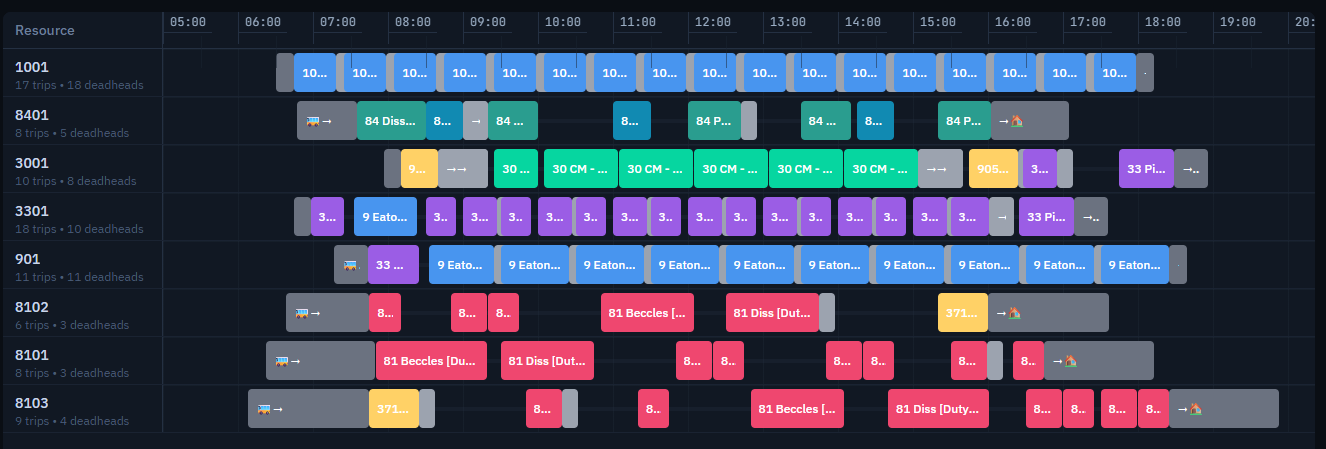Open the teal "84 Diss" trip block
The width and height of the screenshot is (1326, 449).
tap(390, 121)
